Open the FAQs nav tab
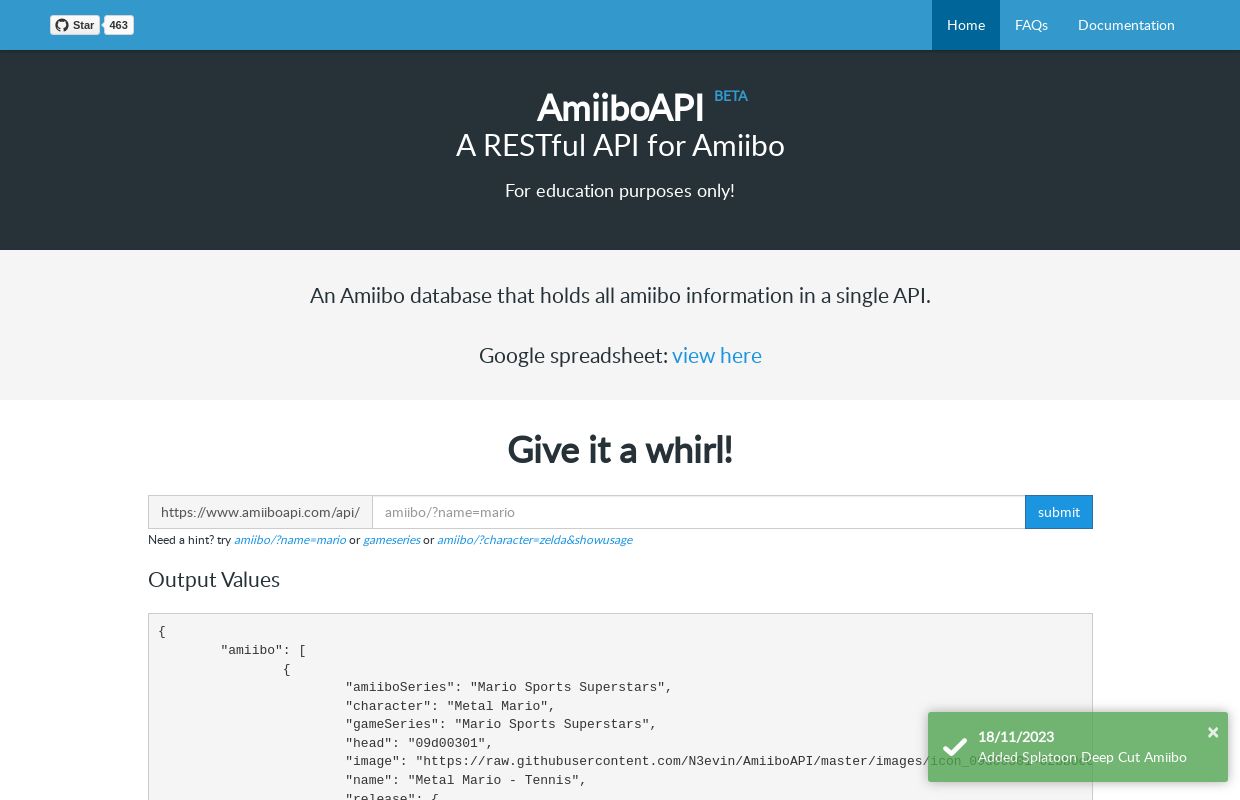The height and width of the screenshot is (800, 1240). pos(1031,25)
